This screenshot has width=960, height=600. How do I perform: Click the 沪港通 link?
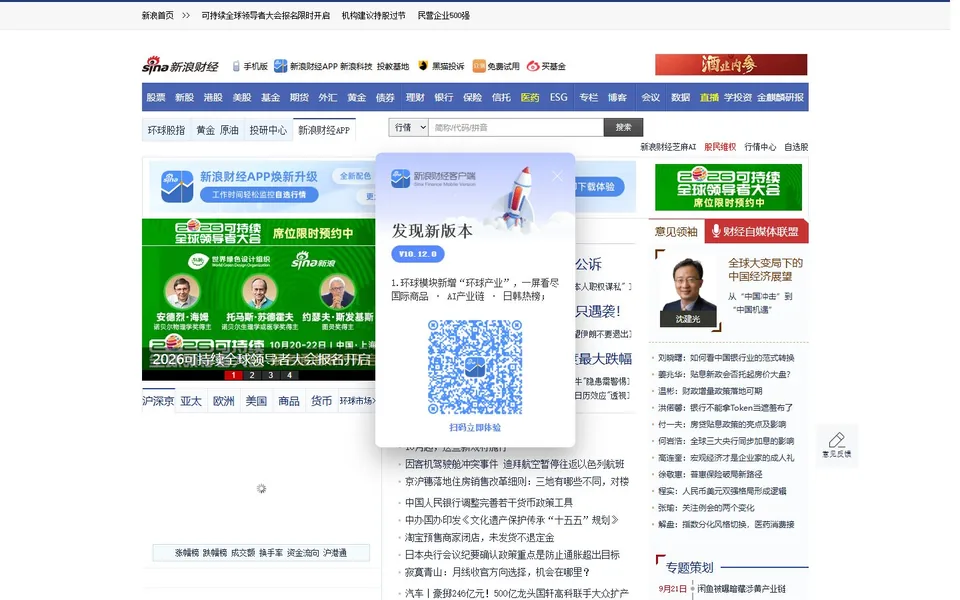[335, 553]
